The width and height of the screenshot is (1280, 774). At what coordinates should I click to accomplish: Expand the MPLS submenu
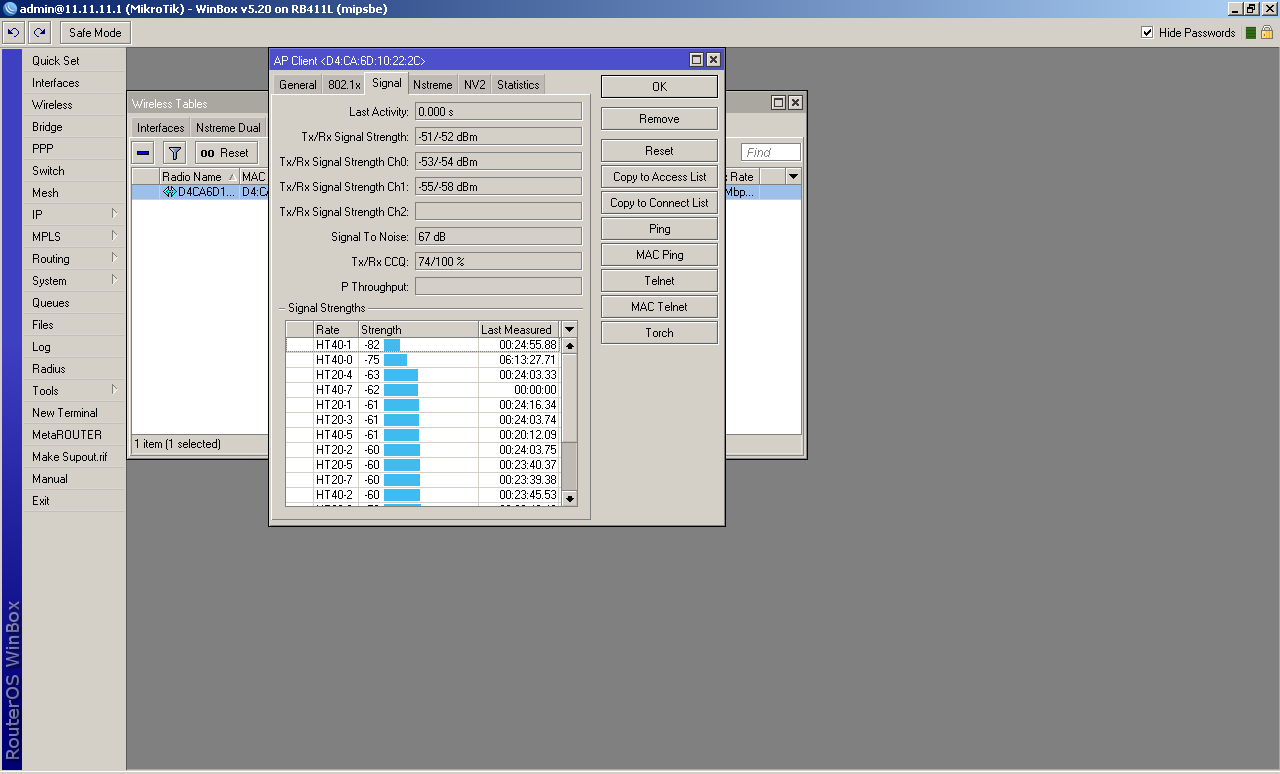pos(74,237)
